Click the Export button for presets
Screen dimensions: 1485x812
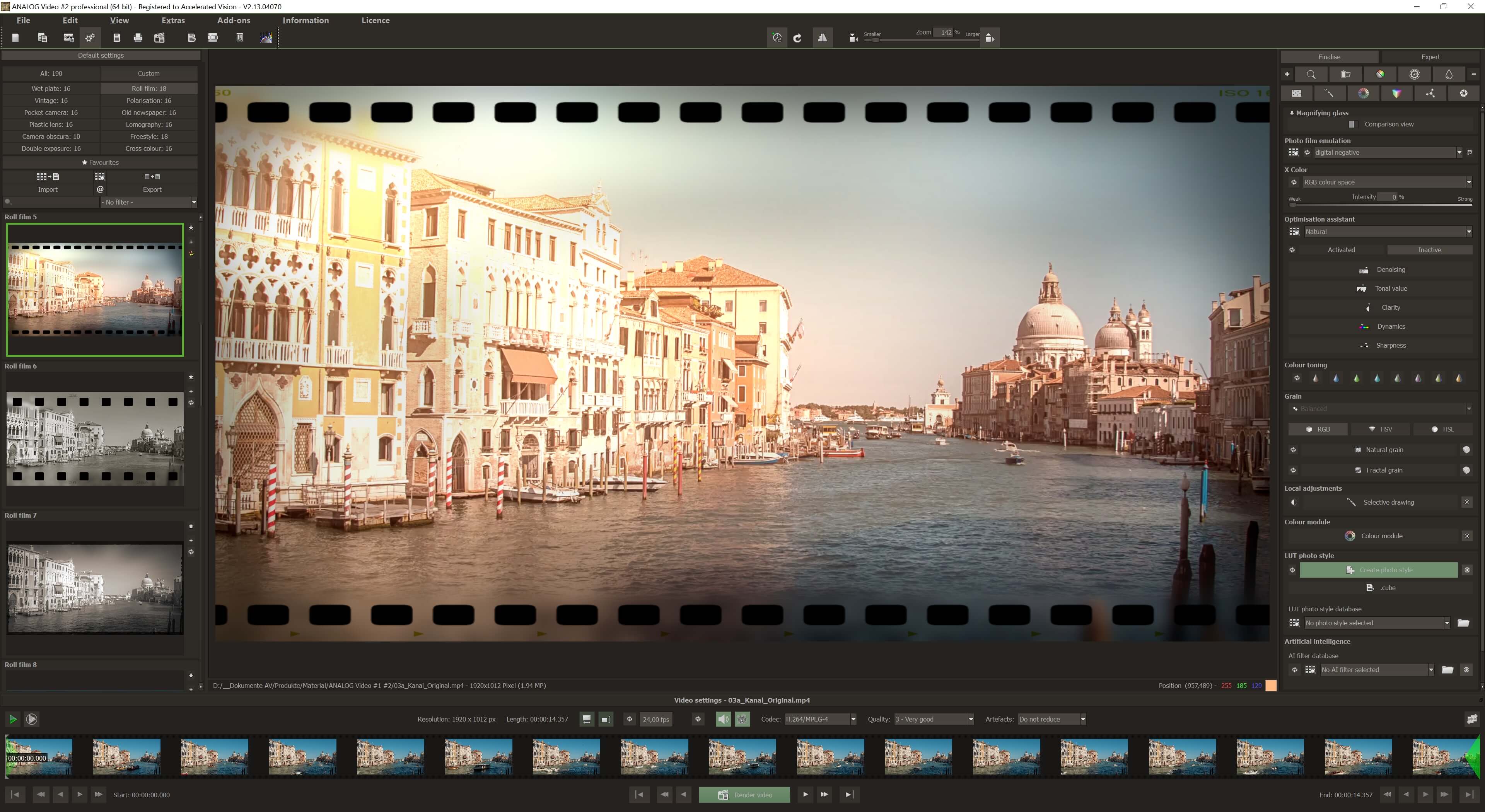[x=152, y=189]
